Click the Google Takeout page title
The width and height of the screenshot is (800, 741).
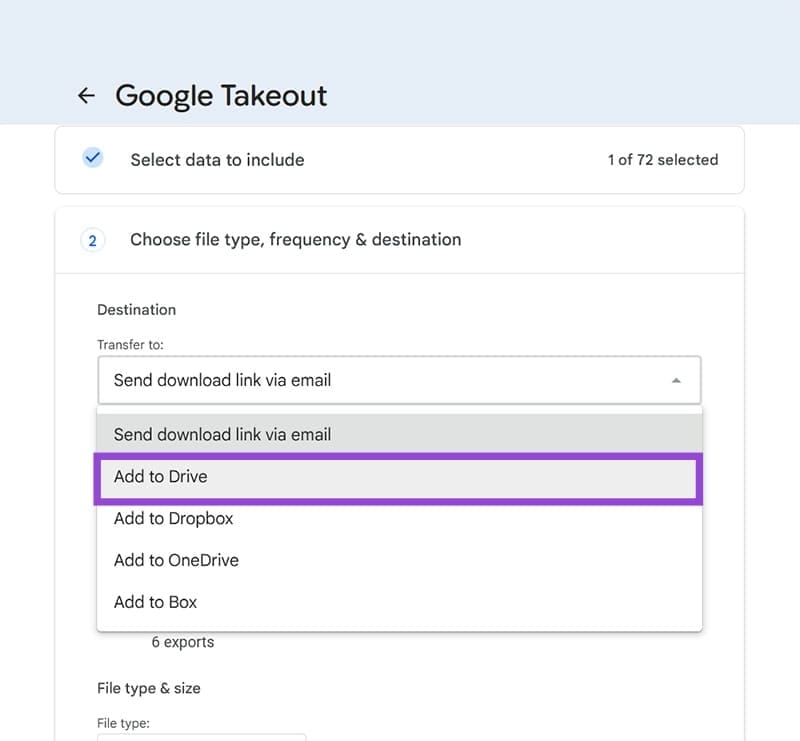click(x=221, y=96)
